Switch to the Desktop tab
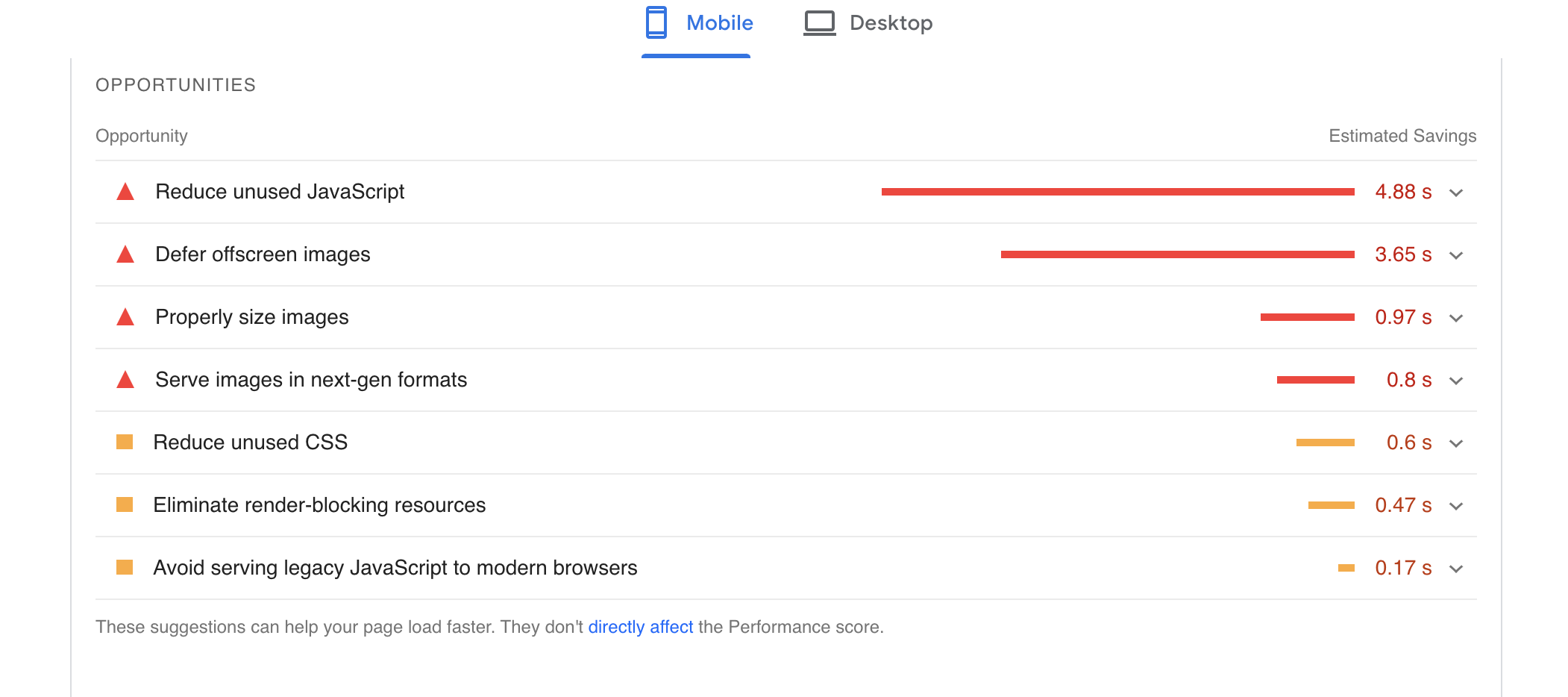The image size is (1568, 697). point(891,23)
